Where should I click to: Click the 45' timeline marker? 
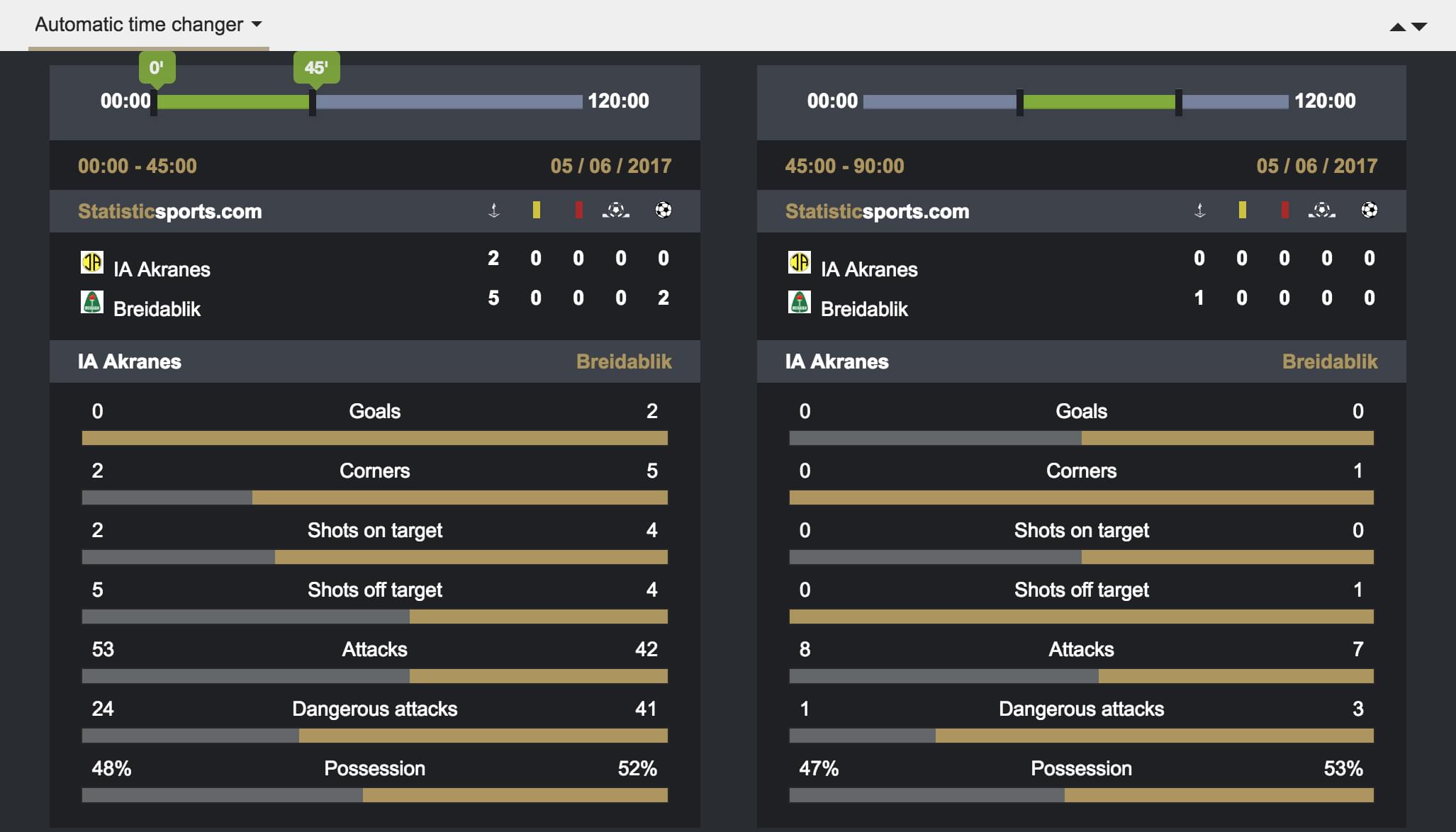click(316, 68)
